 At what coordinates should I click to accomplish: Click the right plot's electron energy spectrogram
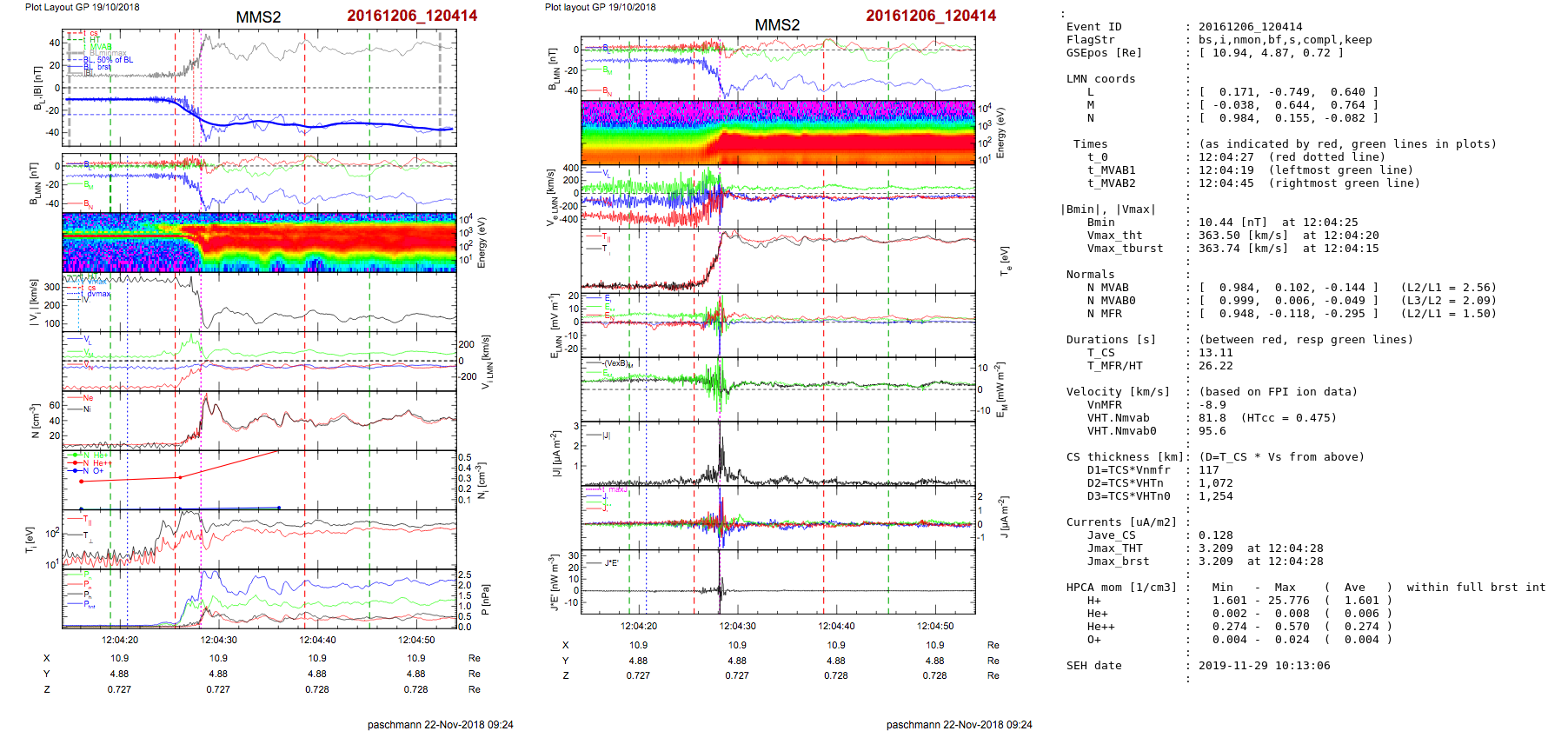[778, 132]
